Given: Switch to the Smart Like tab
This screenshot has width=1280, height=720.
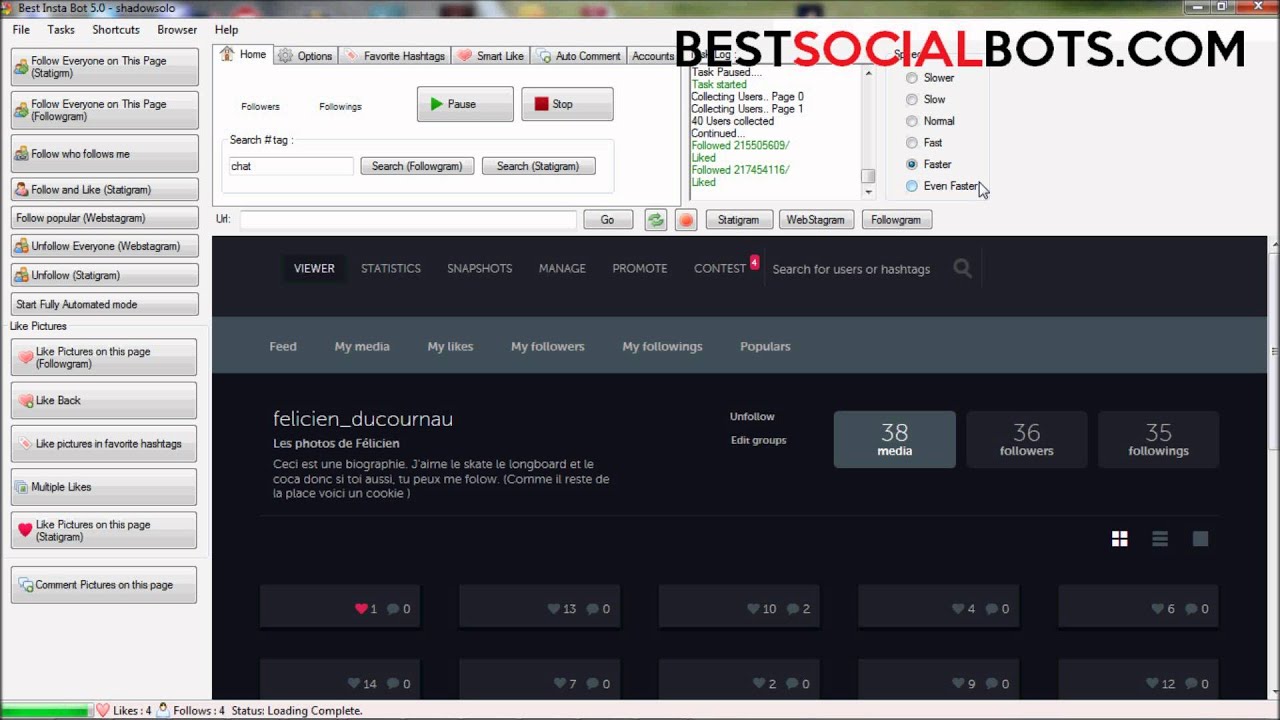Looking at the screenshot, I should (491, 56).
